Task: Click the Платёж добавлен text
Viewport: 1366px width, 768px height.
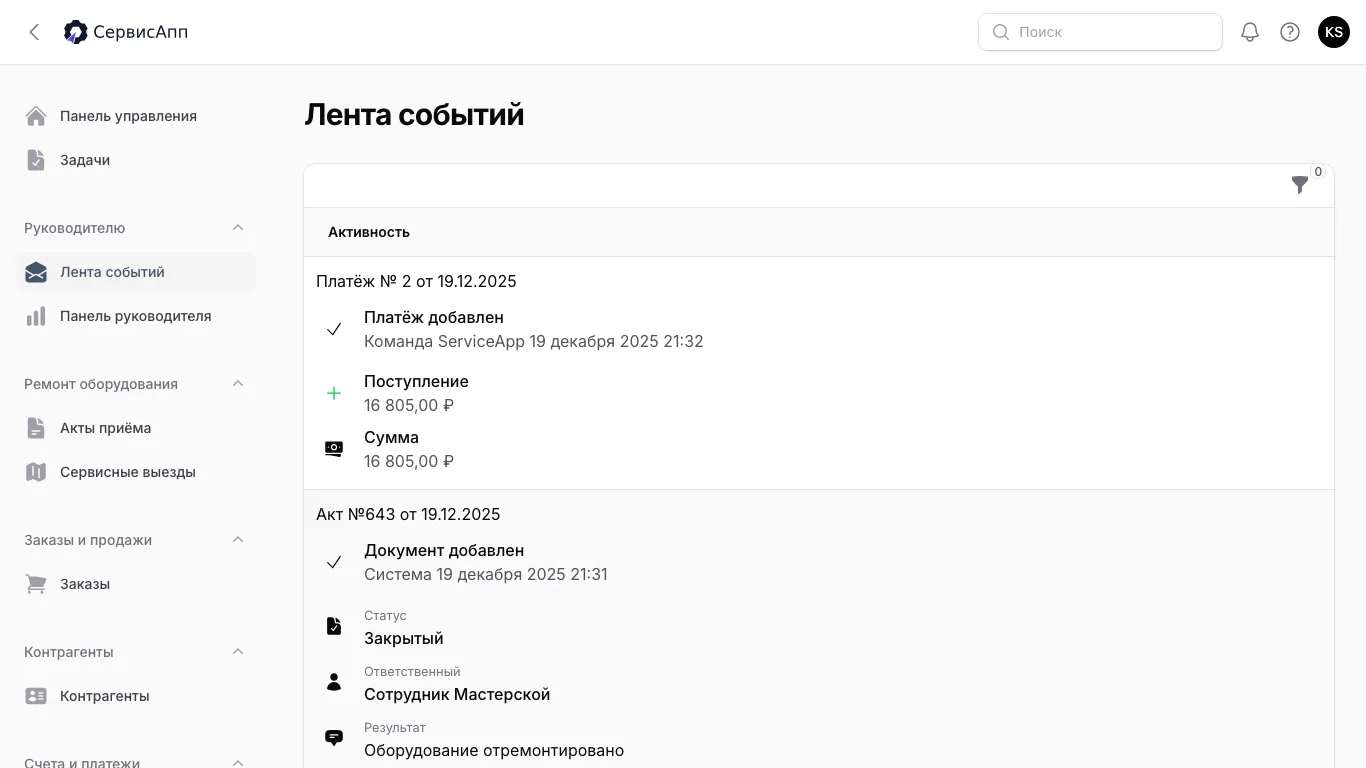Action: pyautogui.click(x=434, y=317)
